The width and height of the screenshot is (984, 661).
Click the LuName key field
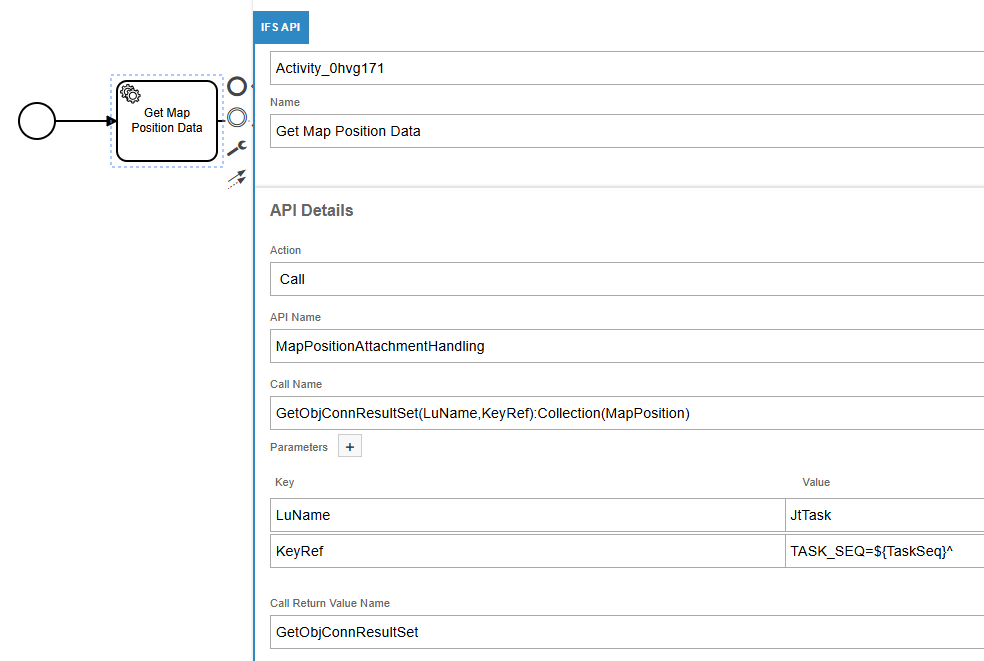(527, 515)
